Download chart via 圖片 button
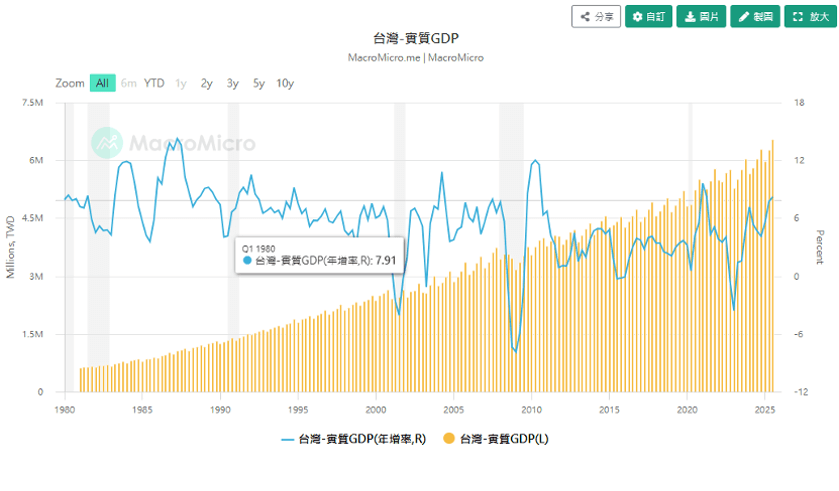The width and height of the screenshot is (839, 491). pos(701,17)
